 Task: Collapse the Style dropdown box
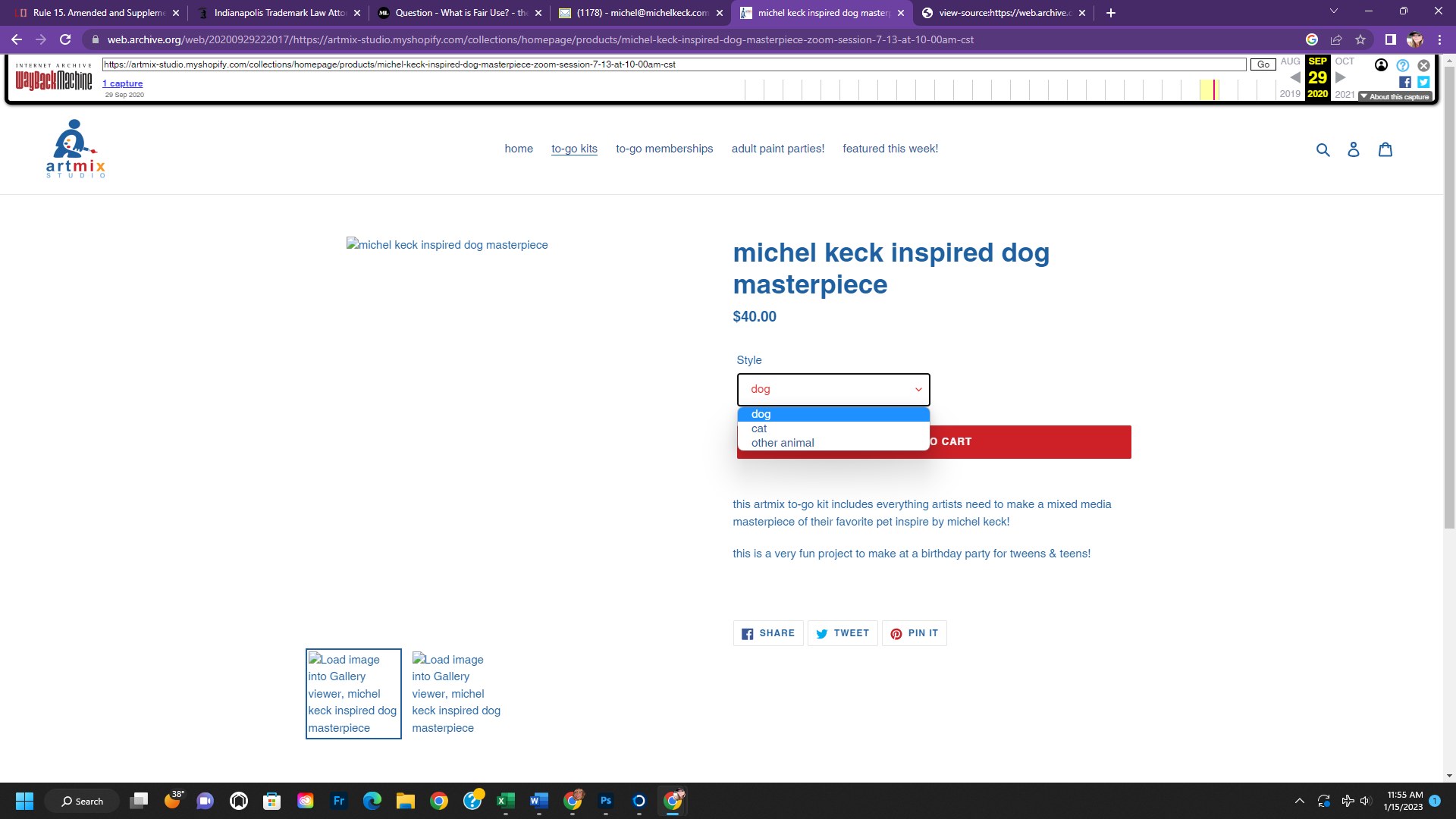point(833,390)
